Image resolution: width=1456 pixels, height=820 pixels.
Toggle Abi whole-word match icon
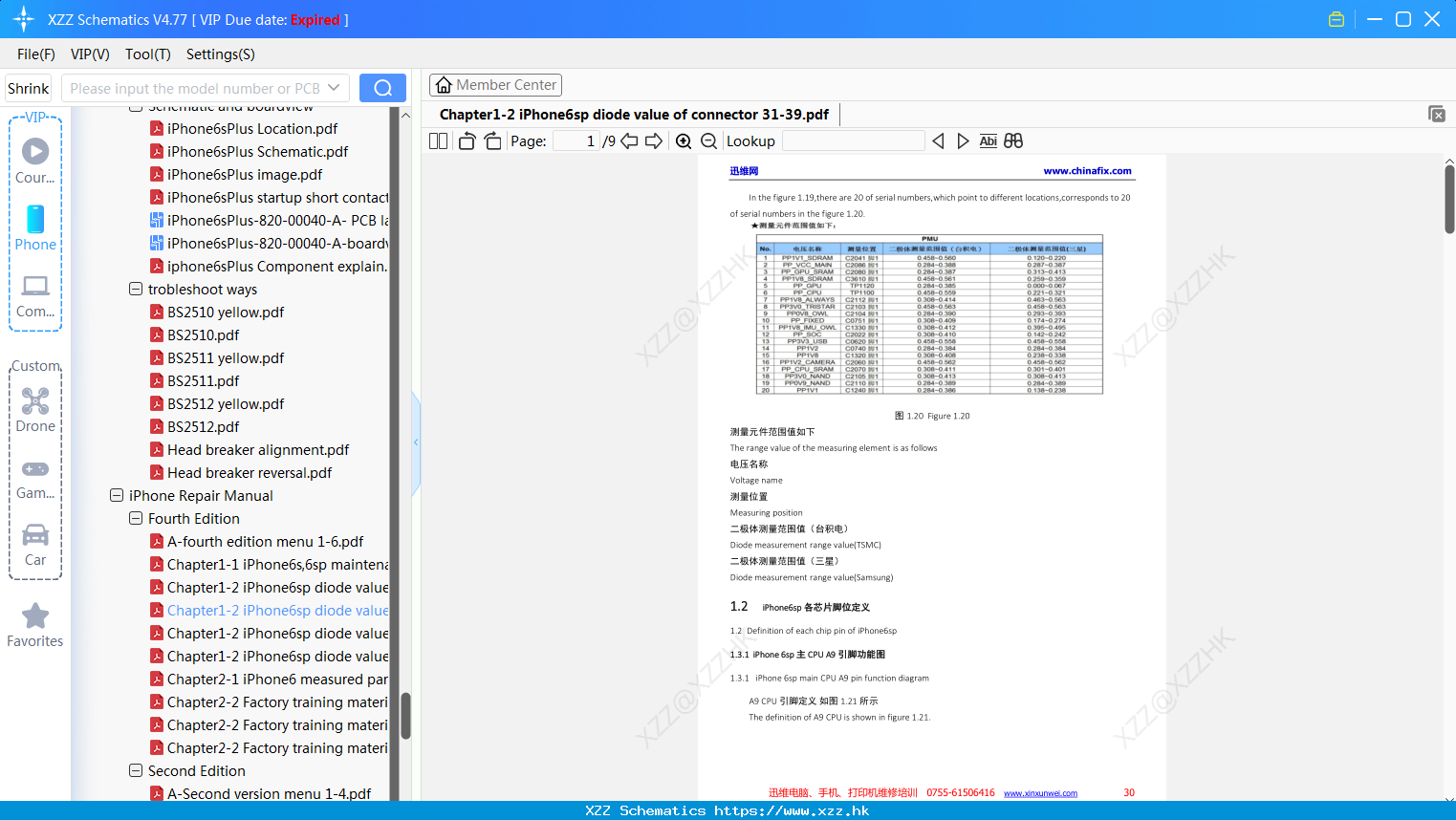pyautogui.click(x=988, y=140)
